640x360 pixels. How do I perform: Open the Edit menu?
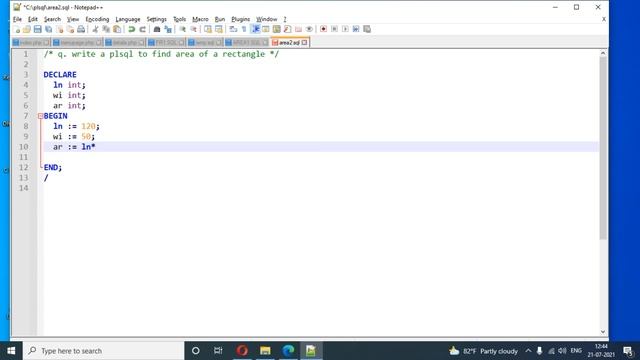[x=33, y=19]
